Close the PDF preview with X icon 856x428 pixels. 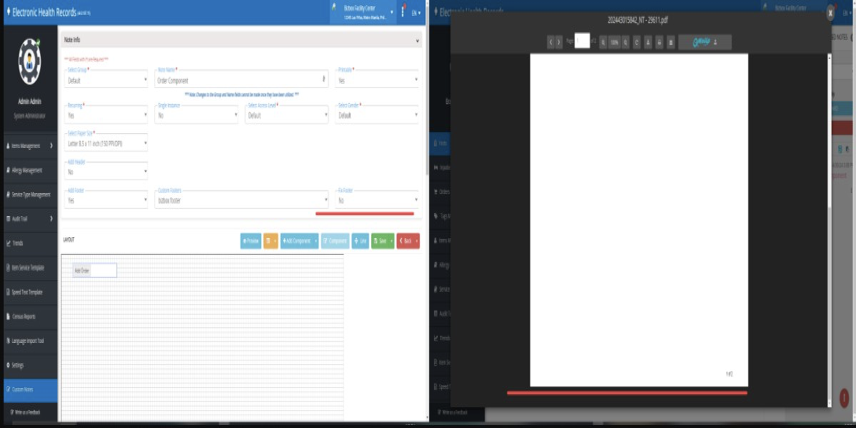point(830,13)
